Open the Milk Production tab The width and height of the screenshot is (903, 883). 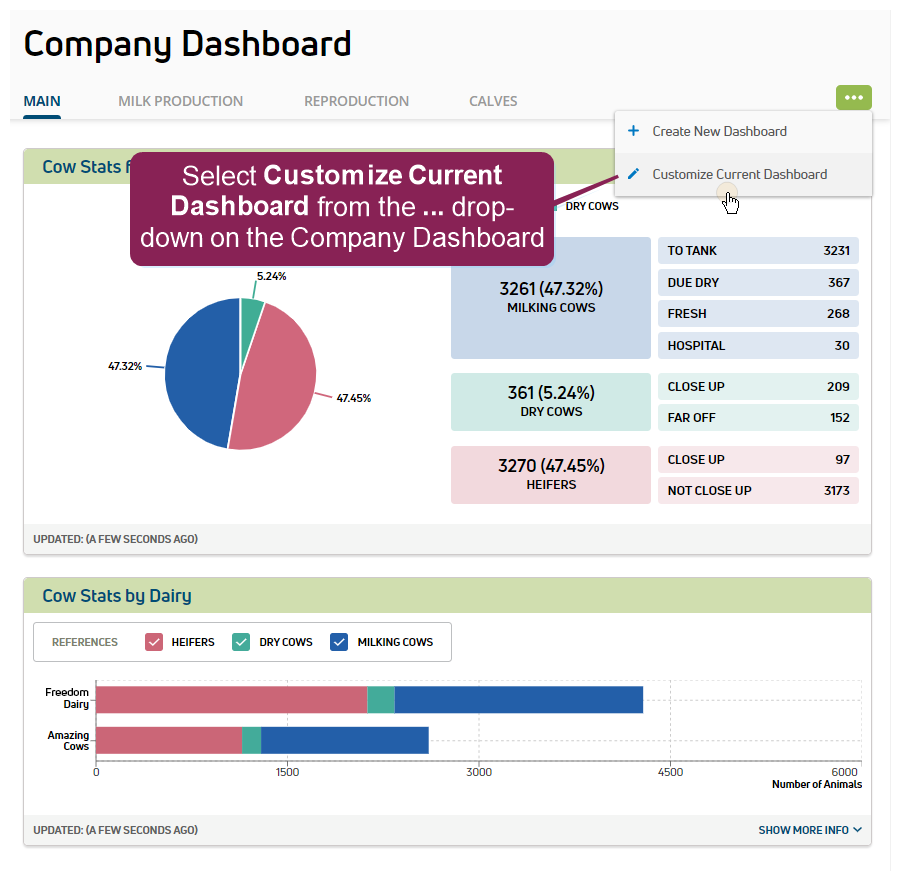(180, 101)
